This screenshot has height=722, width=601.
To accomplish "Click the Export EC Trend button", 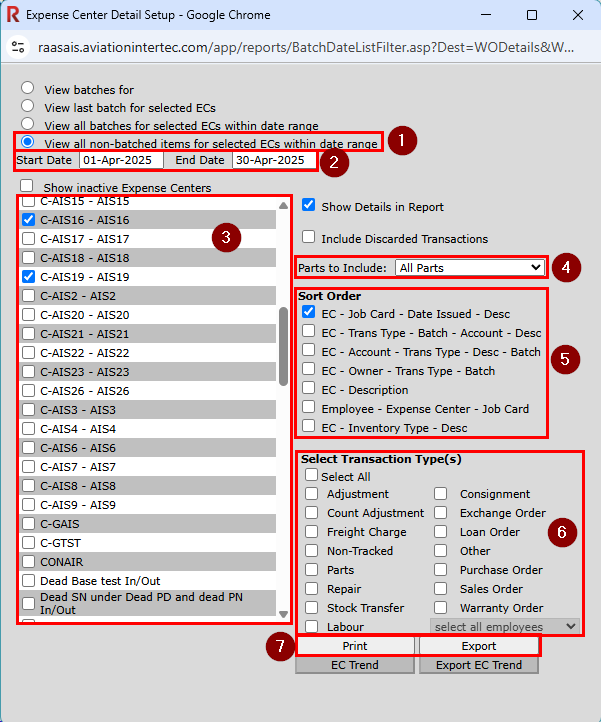I will pyautogui.click(x=479, y=665).
